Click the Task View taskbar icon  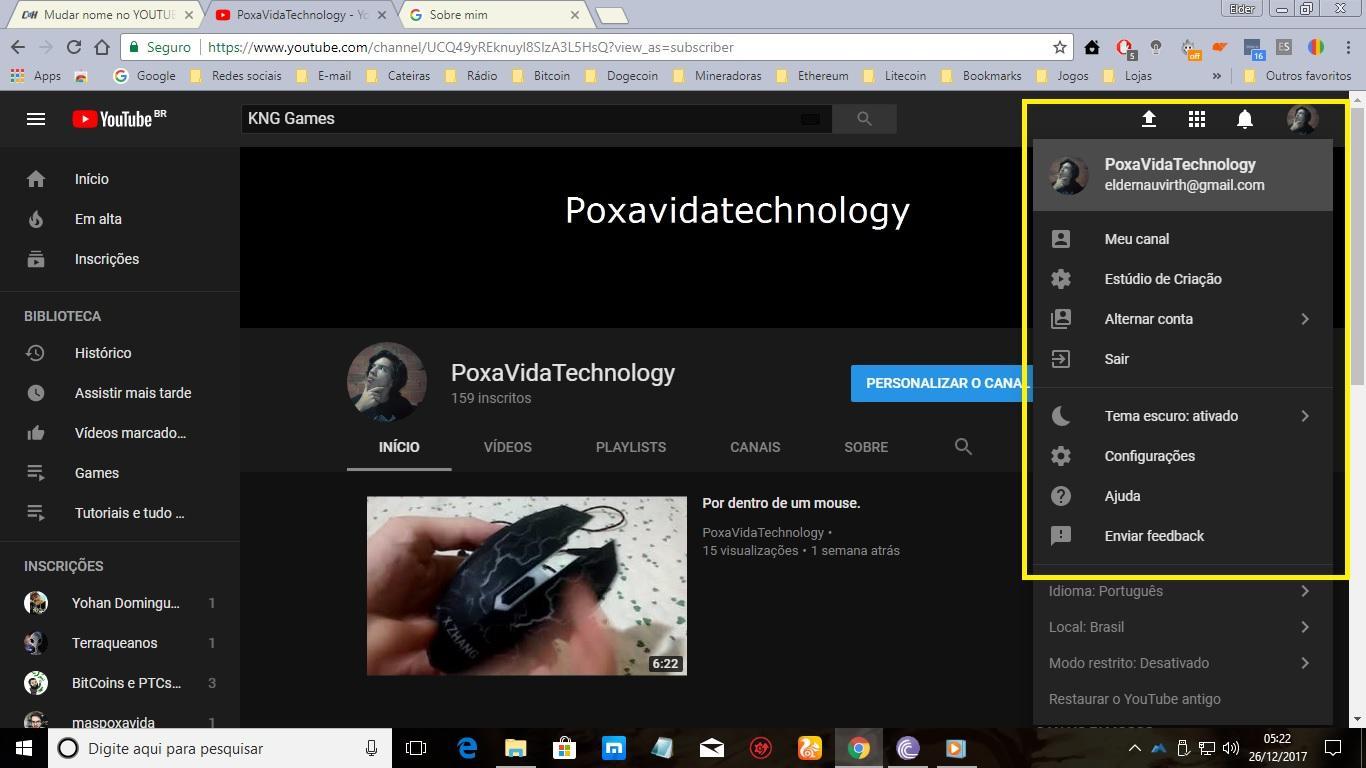point(416,748)
